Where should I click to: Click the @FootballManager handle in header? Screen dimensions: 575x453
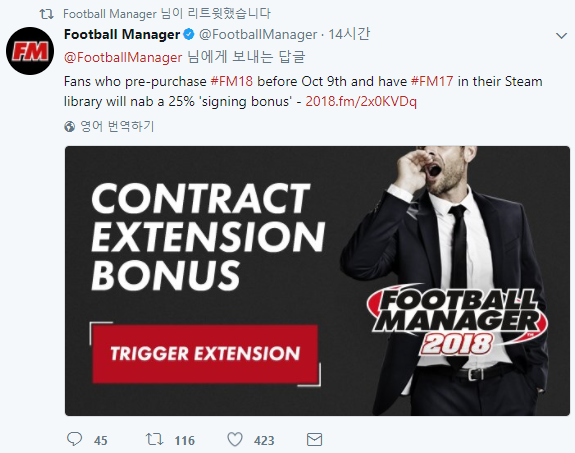pyautogui.click(x=258, y=34)
